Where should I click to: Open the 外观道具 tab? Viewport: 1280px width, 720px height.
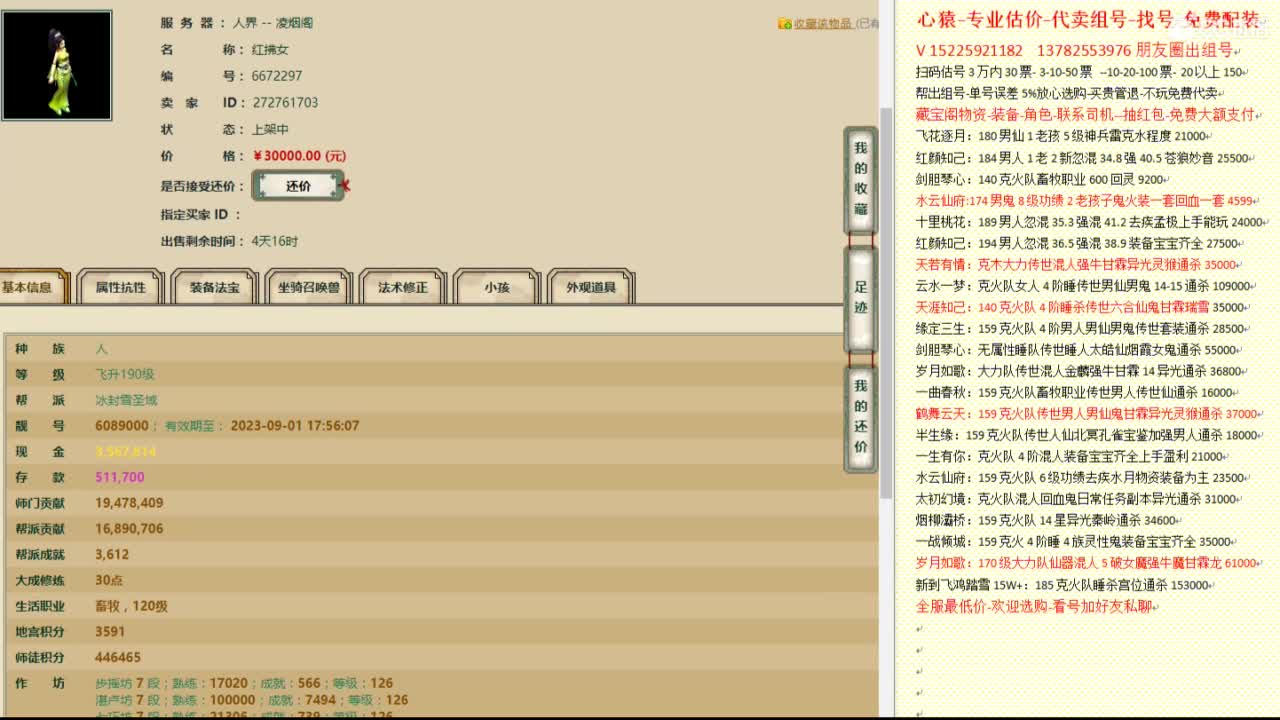[588, 287]
